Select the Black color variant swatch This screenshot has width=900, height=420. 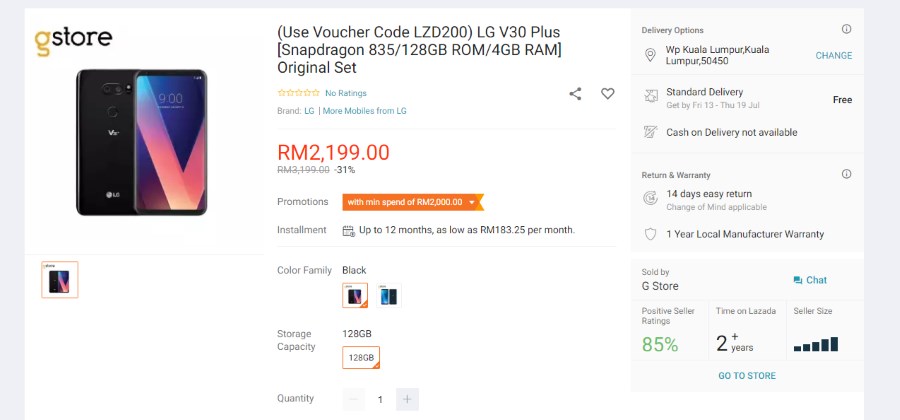click(355, 295)
